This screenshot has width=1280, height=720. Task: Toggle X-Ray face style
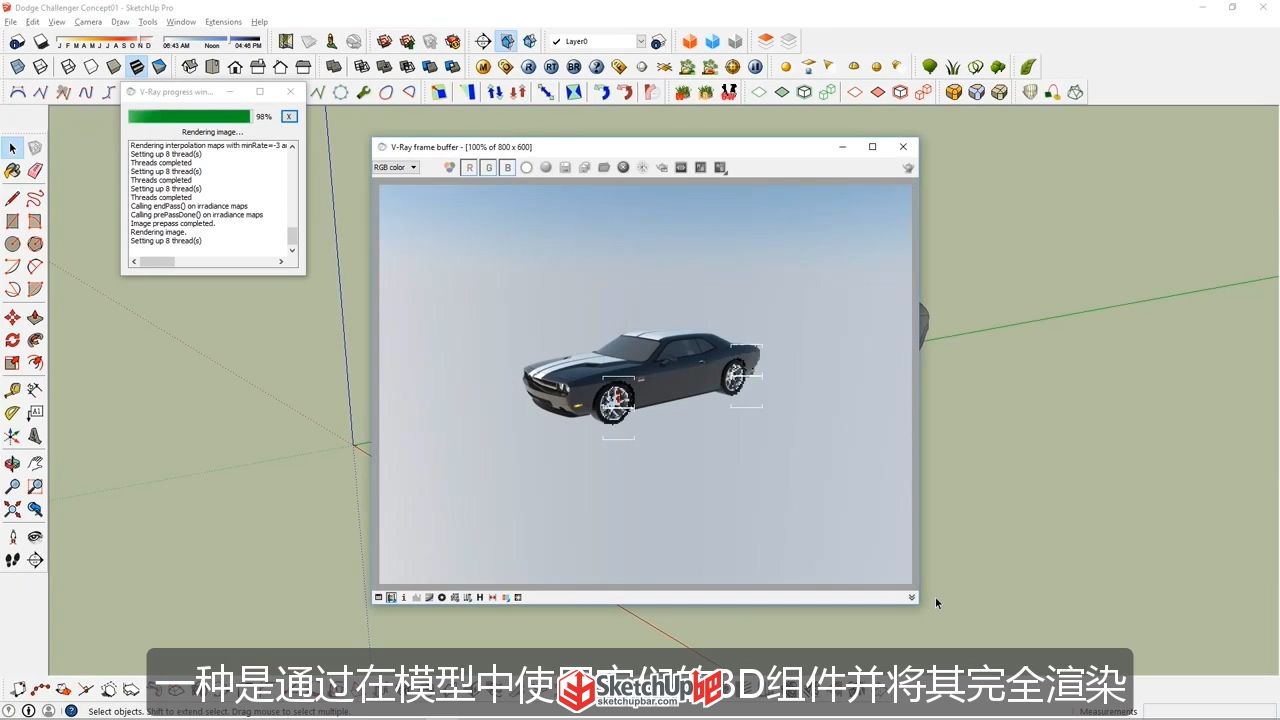[x=17, y=67]
